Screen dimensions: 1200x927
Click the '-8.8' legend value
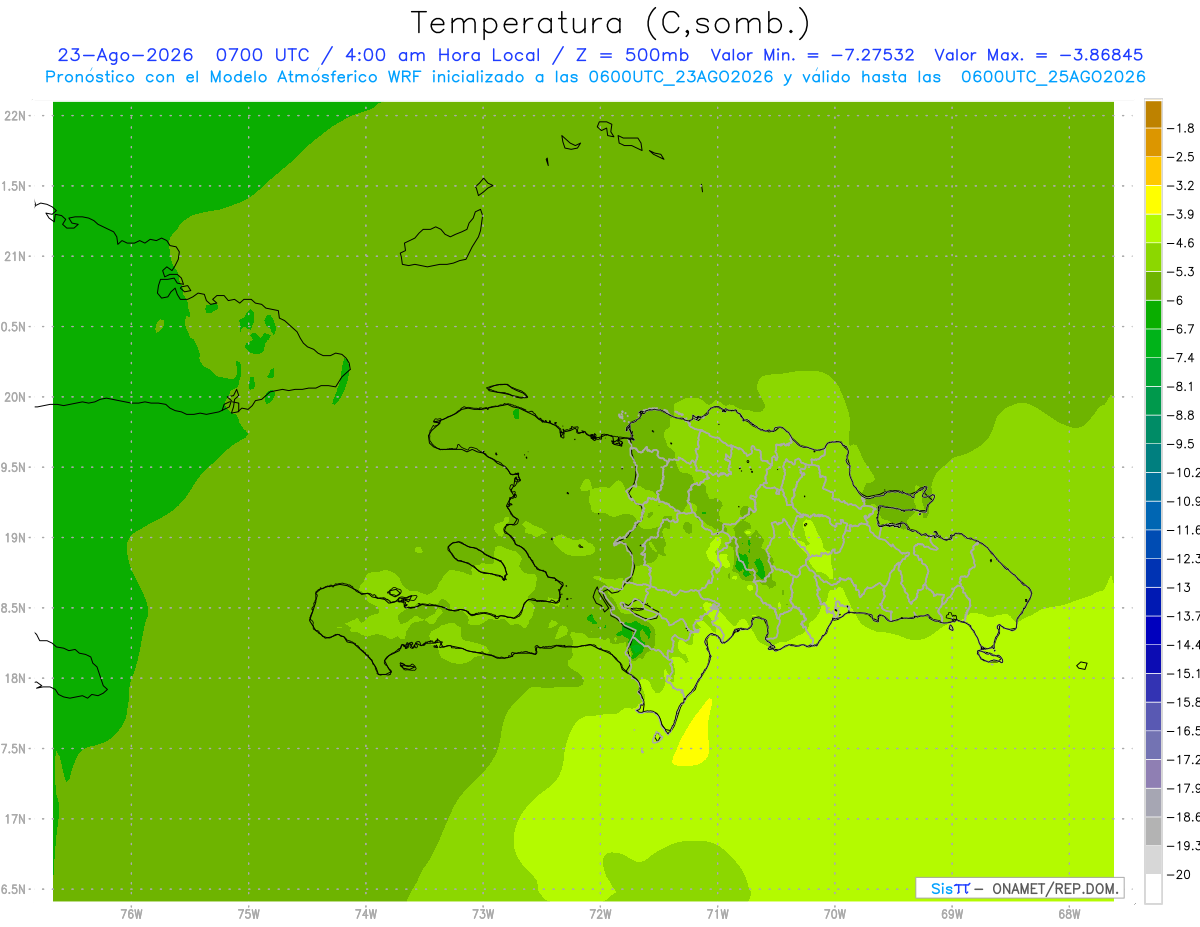pos(1181,415)
